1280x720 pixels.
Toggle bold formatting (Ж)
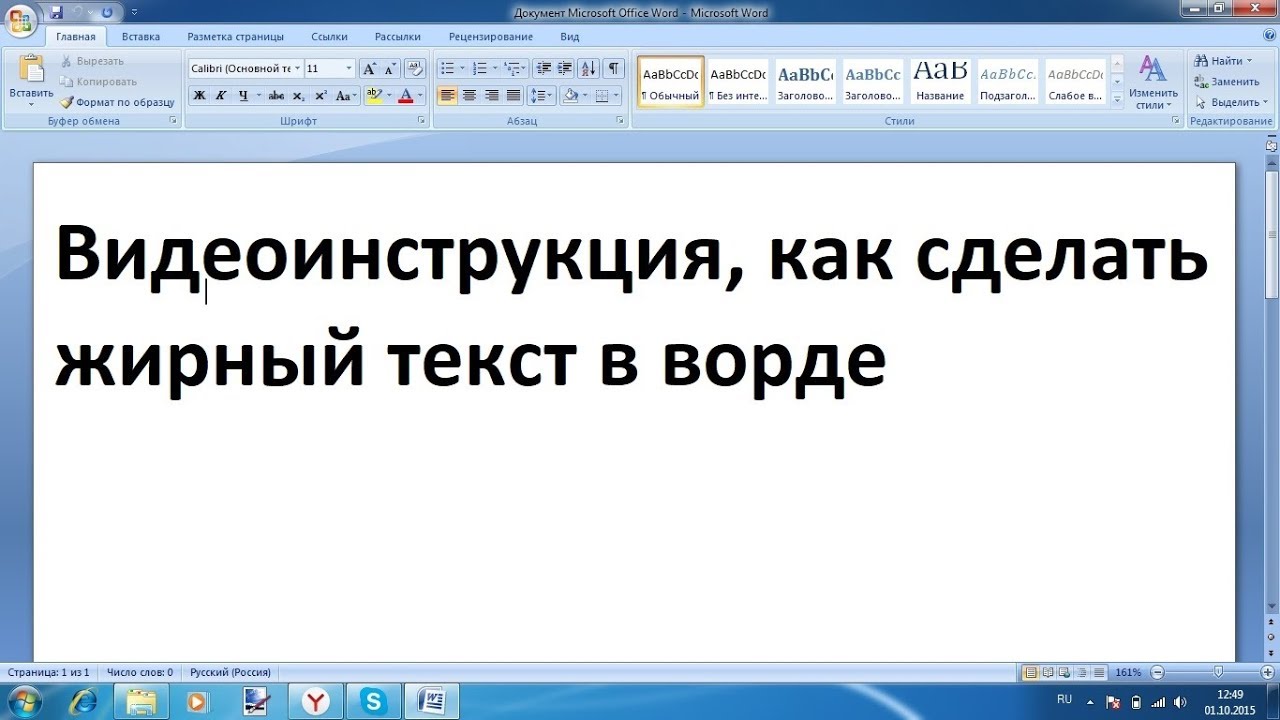point(199,96)
